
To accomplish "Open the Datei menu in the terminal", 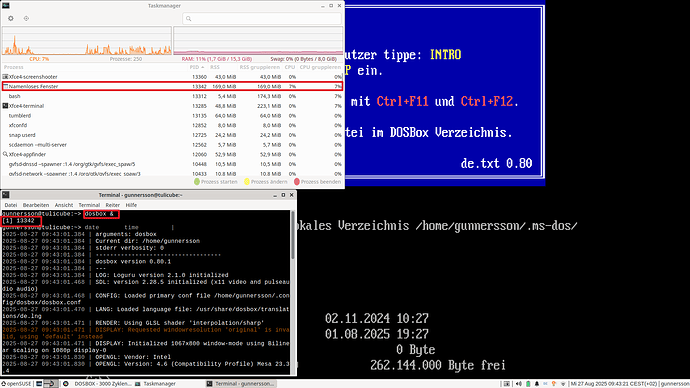I will (11, 205).
